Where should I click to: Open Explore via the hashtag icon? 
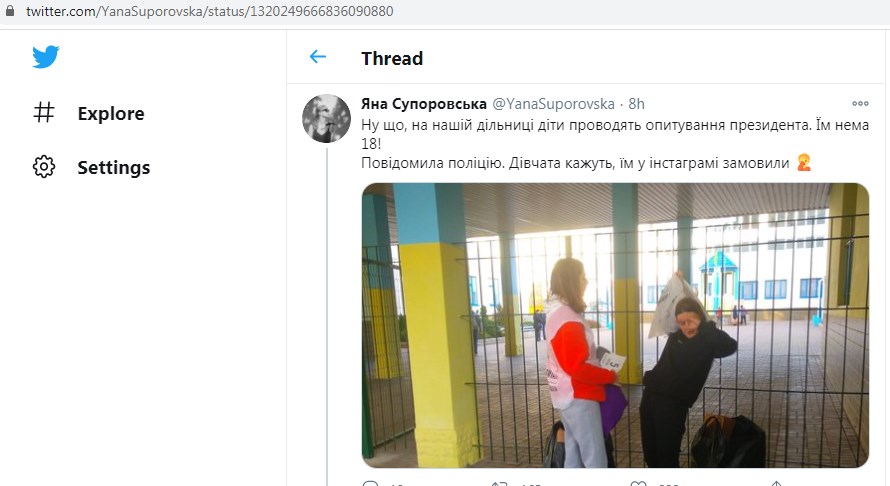[44, 112]
